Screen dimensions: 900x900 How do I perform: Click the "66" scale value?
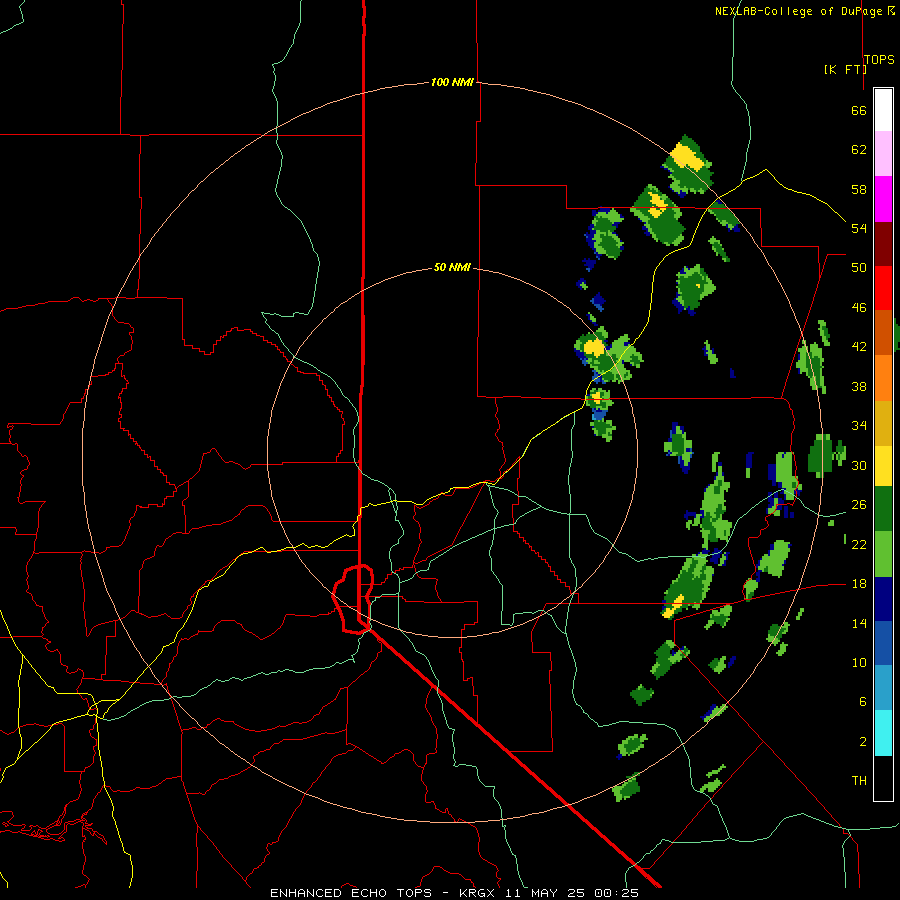coord(859,110)
